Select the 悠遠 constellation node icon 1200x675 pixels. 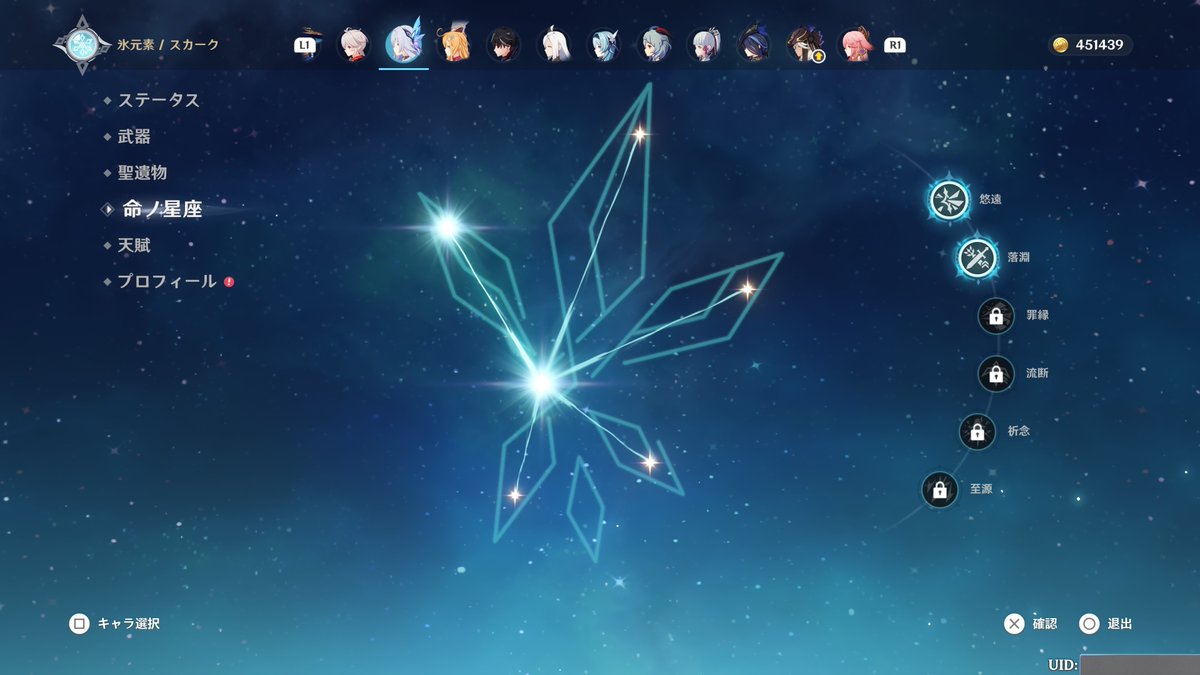point(948,199)
